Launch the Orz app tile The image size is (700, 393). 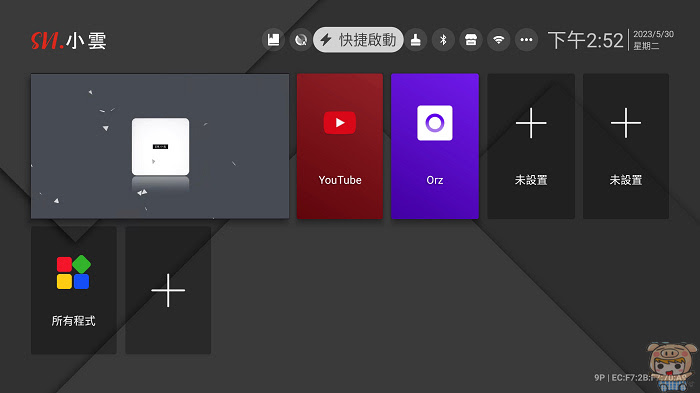435,146
